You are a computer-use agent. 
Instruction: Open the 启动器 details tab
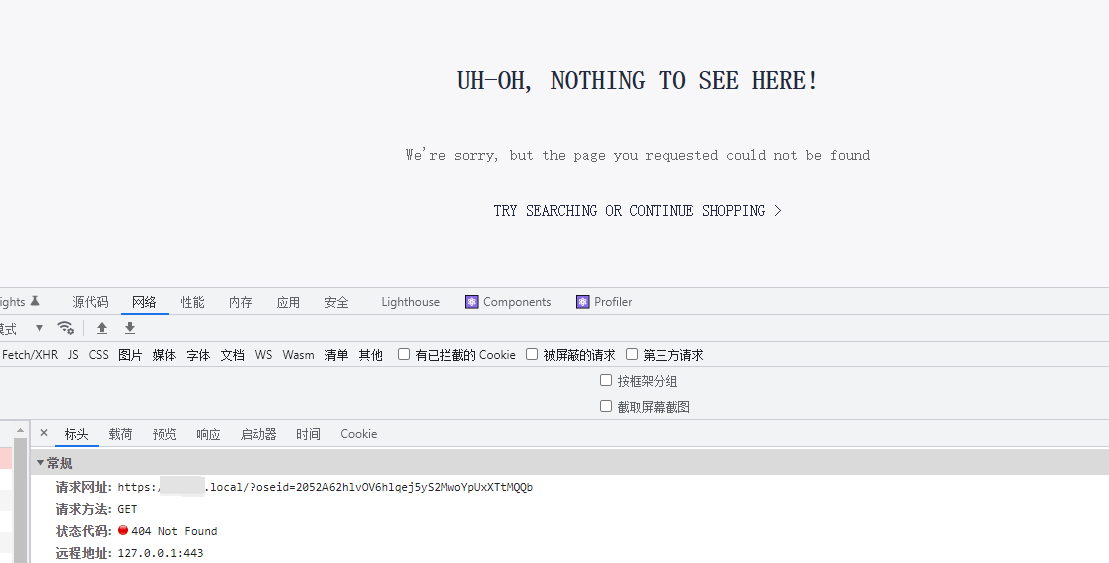[x=258, y=434]
